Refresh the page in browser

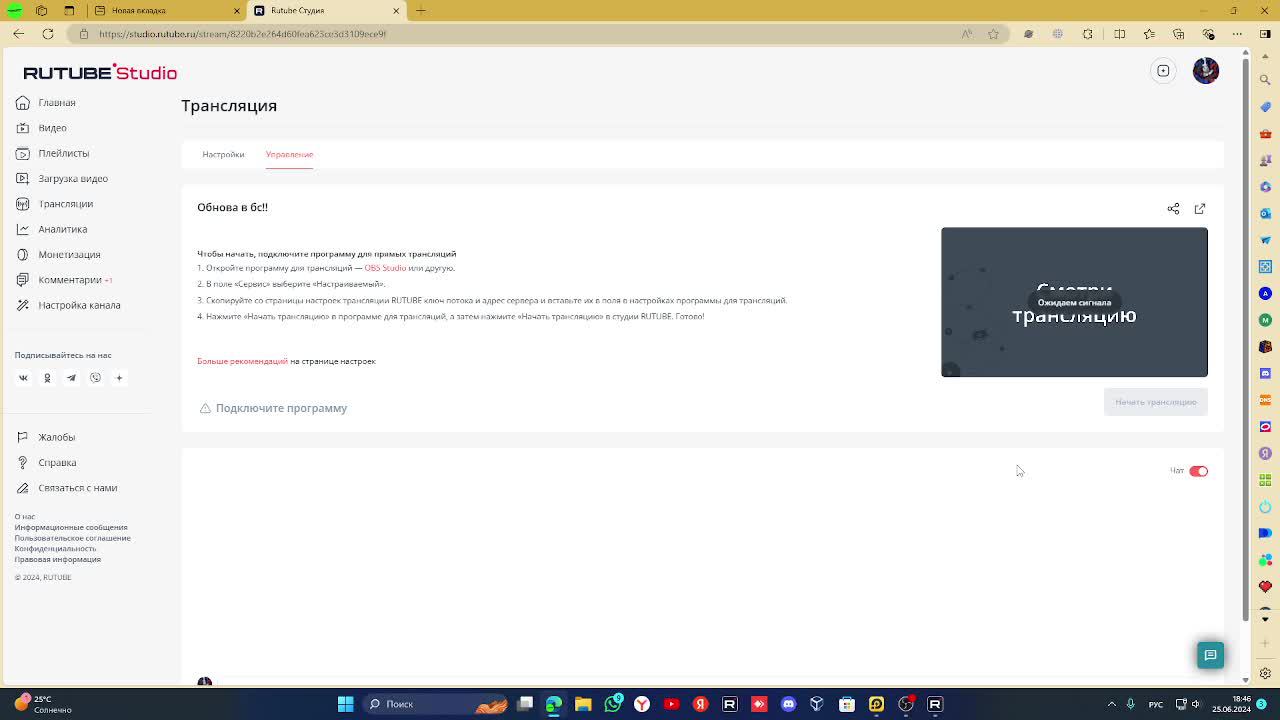pos(48,34)
